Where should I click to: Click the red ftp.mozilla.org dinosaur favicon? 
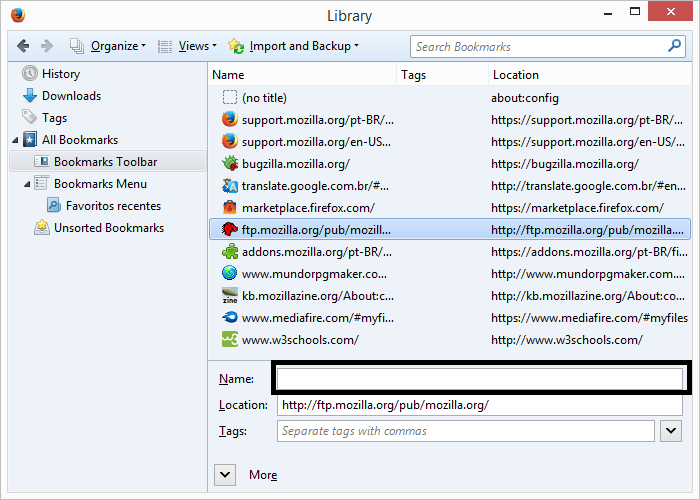[x=229, y=229]
